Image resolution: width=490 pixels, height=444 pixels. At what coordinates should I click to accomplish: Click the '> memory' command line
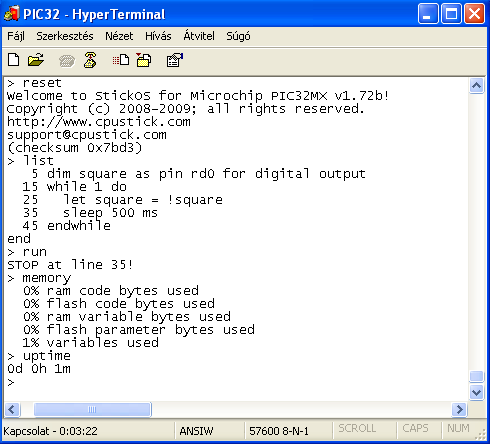(39, 278)
